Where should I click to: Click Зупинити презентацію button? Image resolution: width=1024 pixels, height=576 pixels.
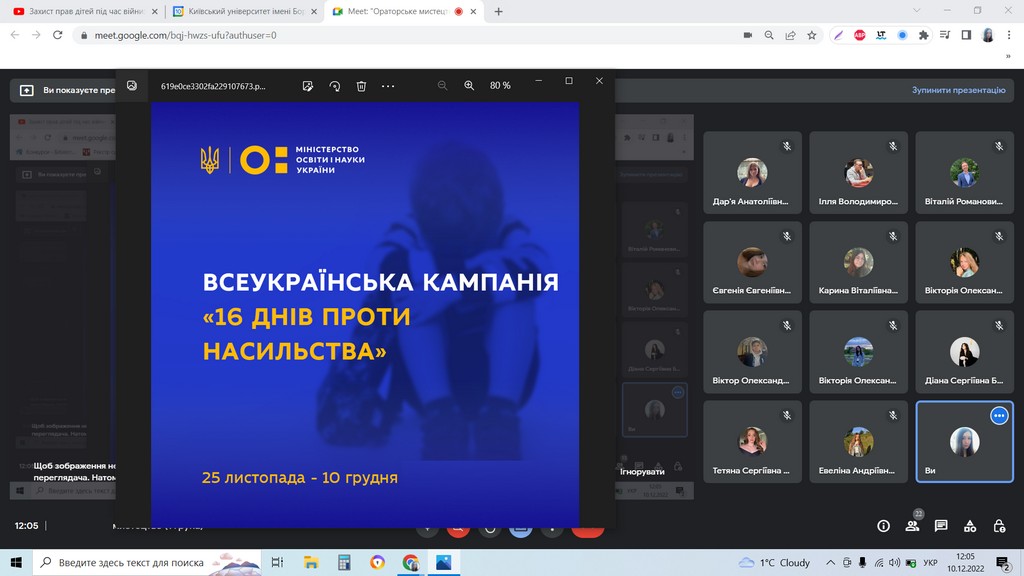pos(957,90)
